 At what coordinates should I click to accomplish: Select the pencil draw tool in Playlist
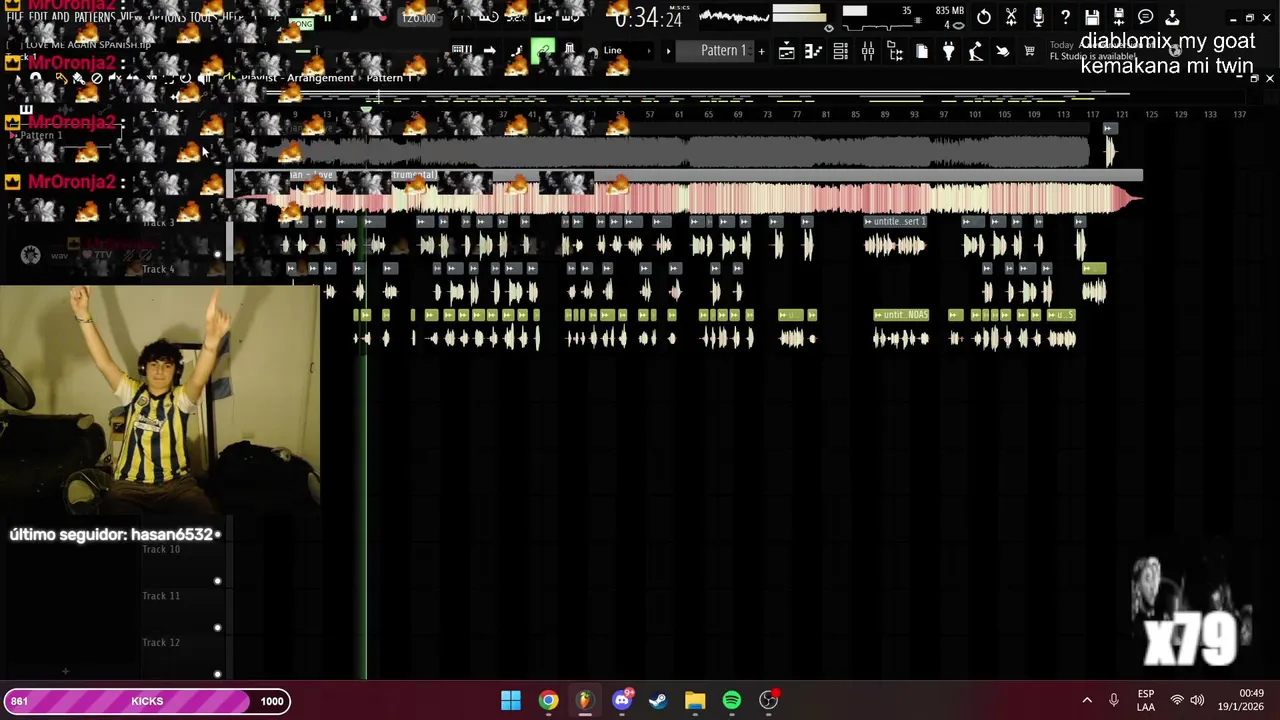pos(61,78)
